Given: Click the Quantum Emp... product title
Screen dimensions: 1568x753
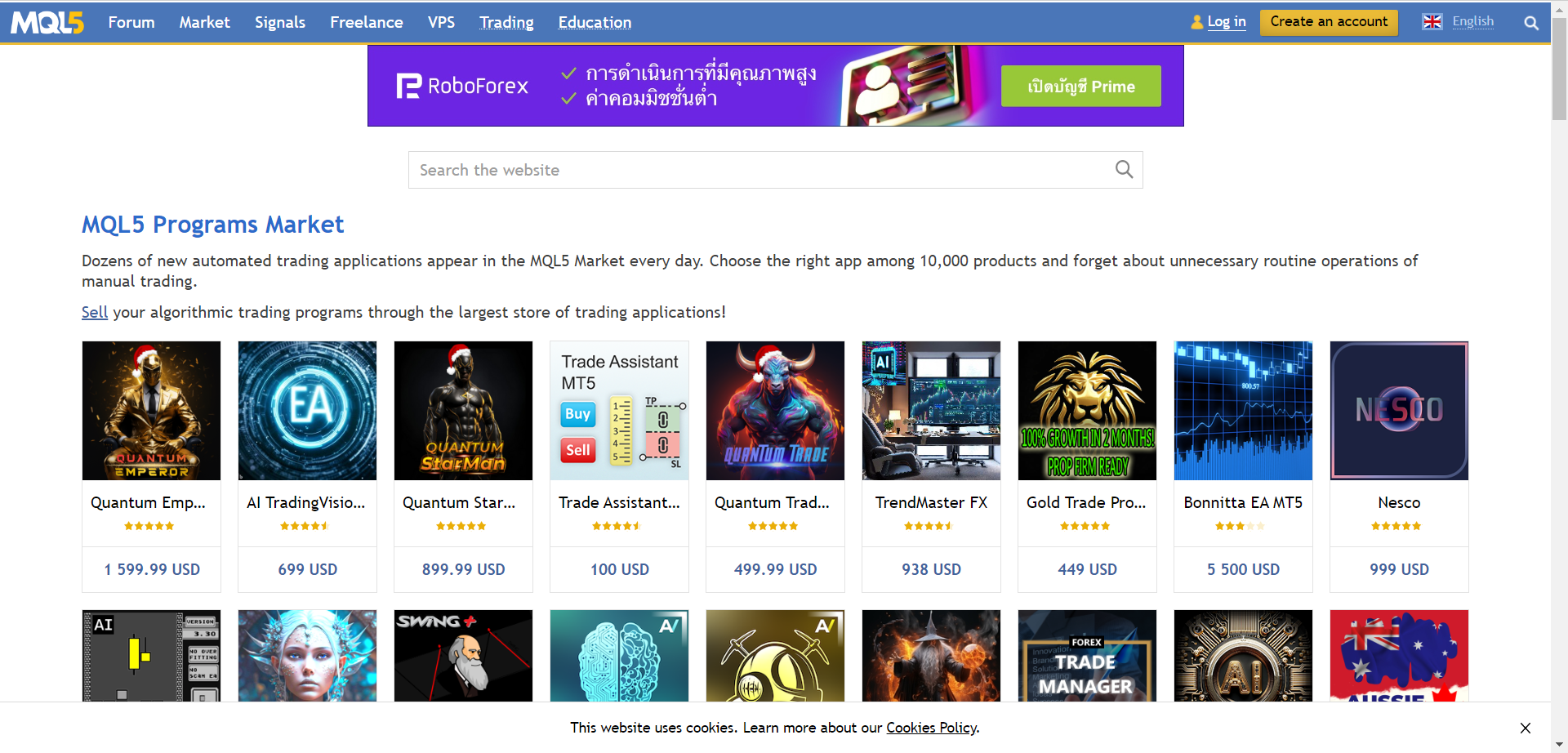Looking at the screenshot, I should [x=149, y=503].
